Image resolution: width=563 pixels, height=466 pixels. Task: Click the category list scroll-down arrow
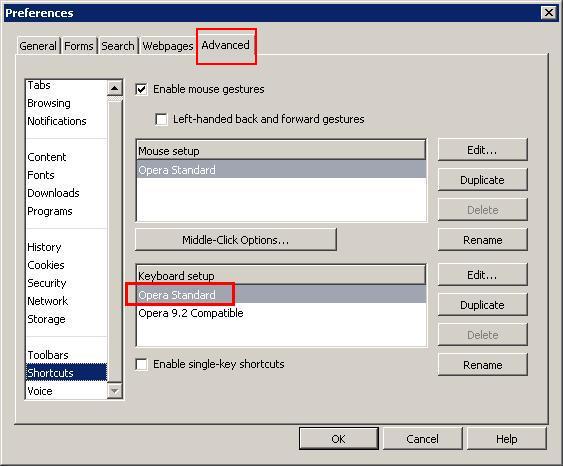[x=115, y=391]
